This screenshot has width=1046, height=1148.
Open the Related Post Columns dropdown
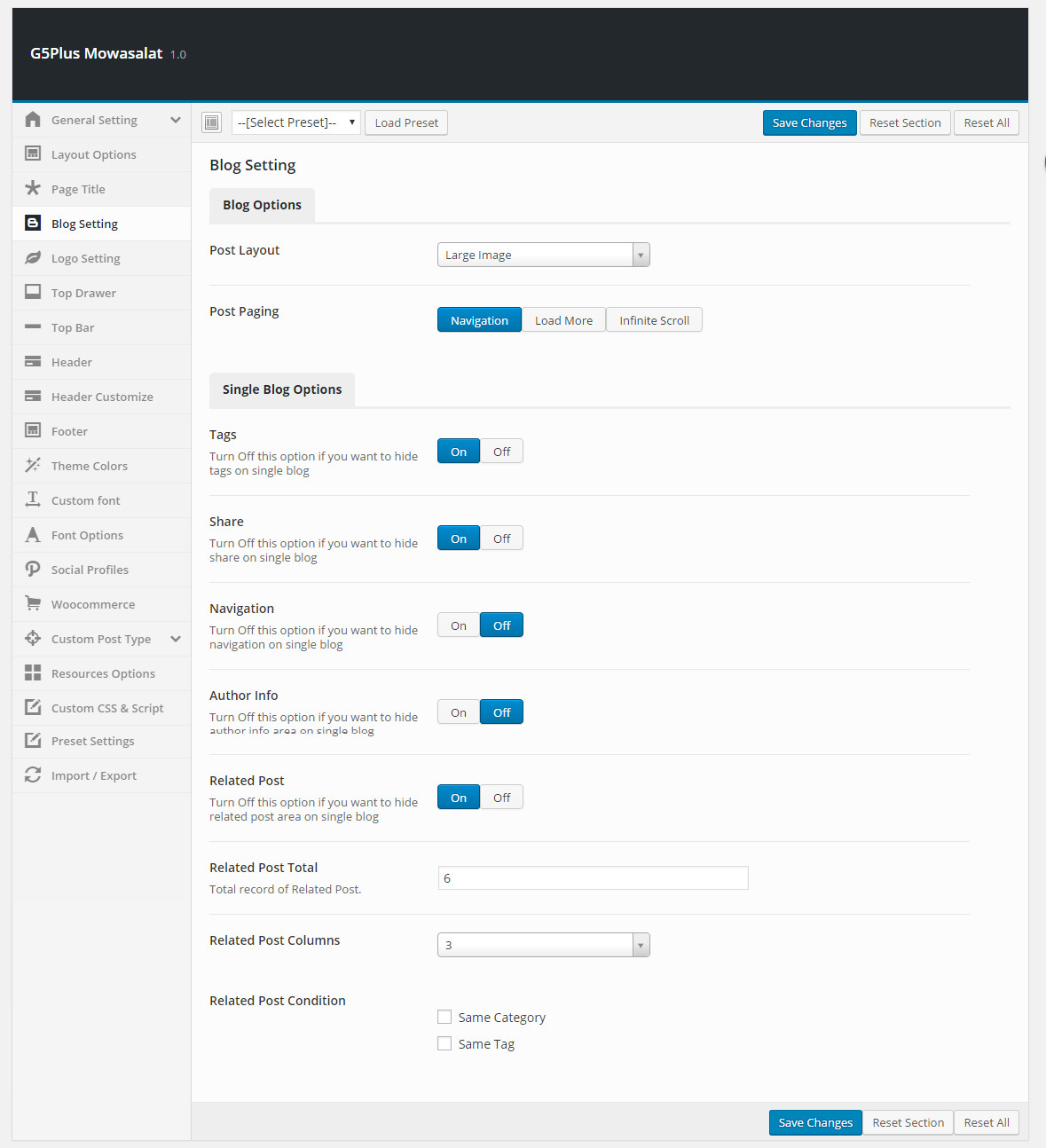(544, 945)
